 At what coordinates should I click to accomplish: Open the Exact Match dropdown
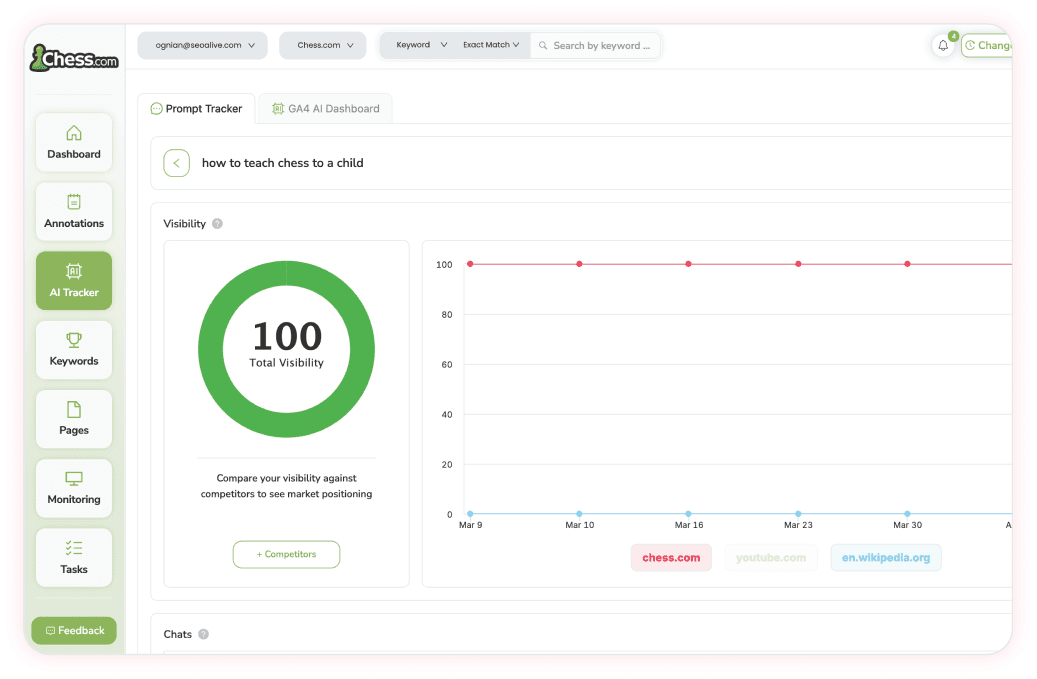click(491, 45)
